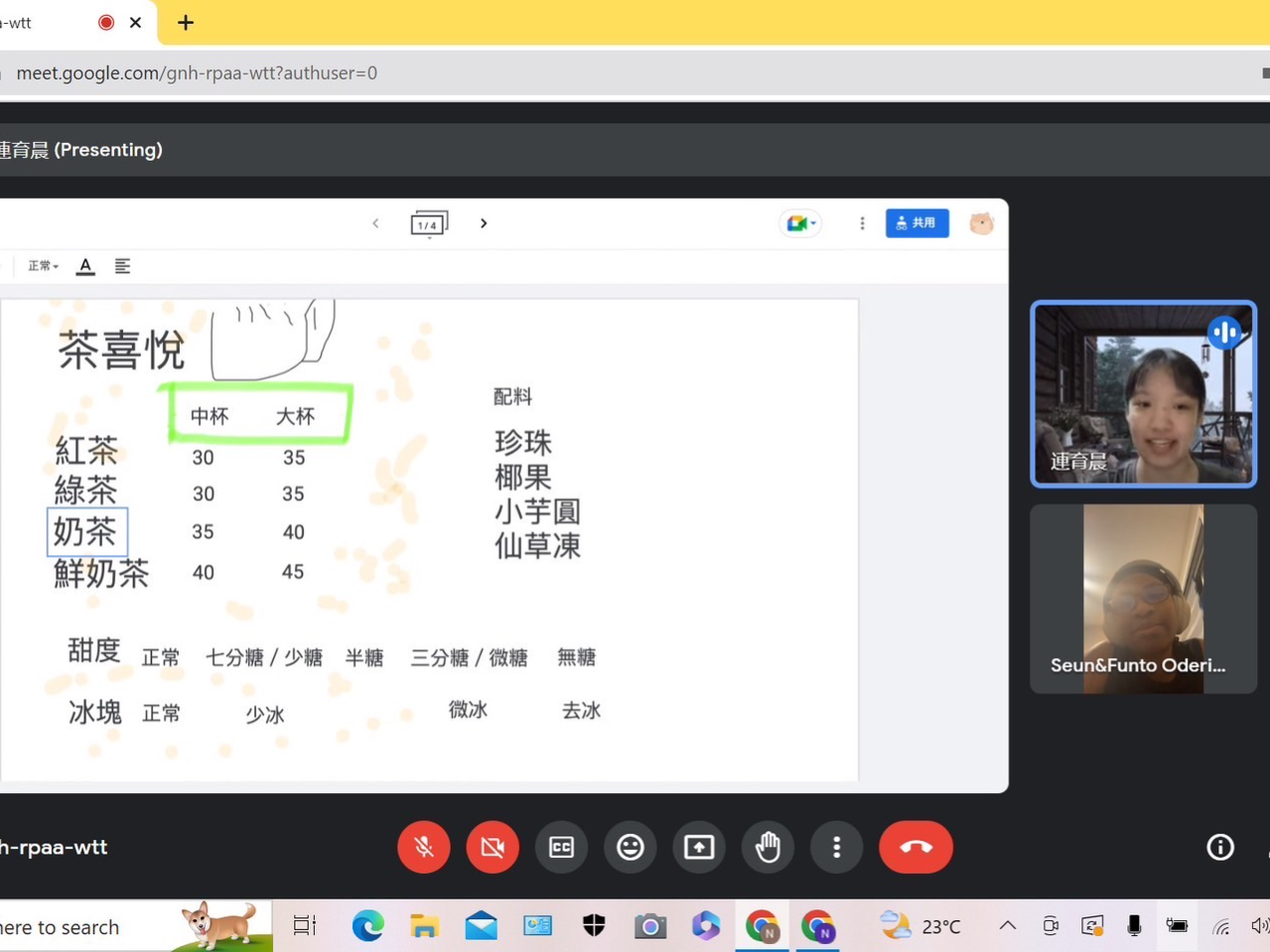Open the emoji reactions button
This screenshot has height=952, width=1270.
(630, 847)
